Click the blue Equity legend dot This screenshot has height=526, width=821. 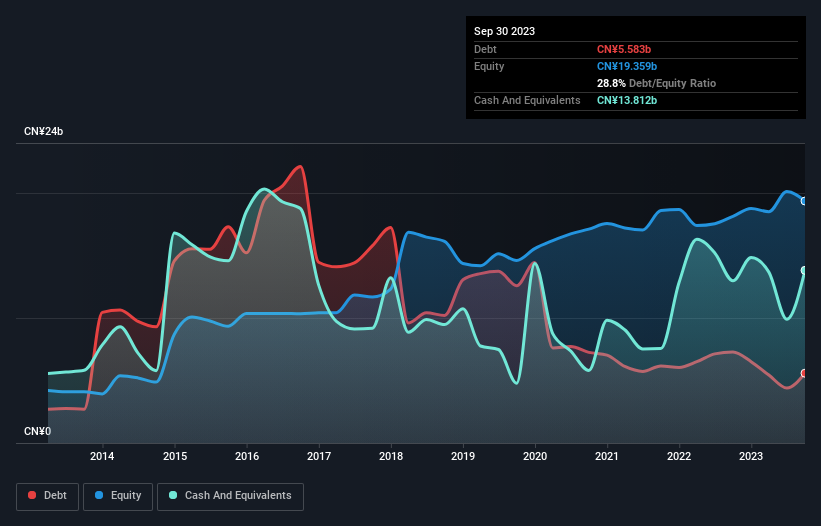99,495
